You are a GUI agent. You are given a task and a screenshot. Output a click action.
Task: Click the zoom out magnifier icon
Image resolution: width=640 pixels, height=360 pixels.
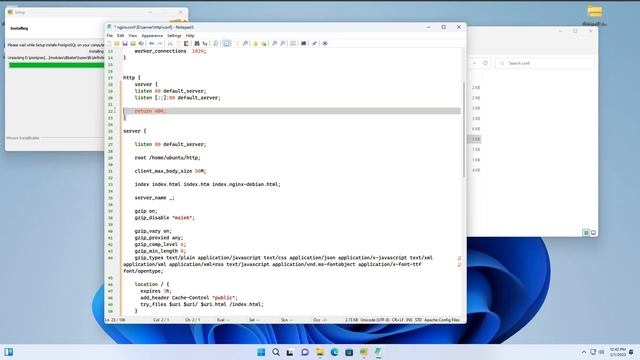[x=282, y=43]
